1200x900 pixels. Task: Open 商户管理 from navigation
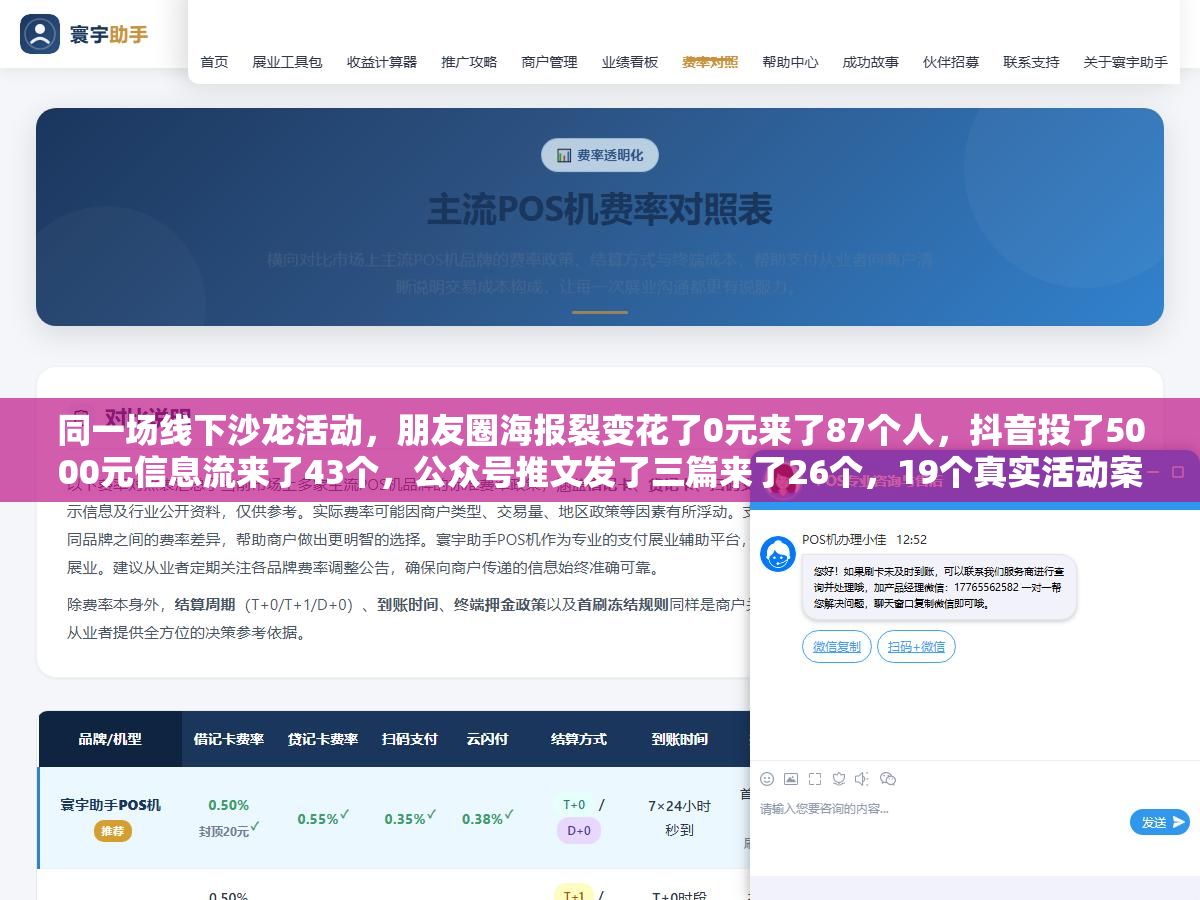click(x=549, y=62)
